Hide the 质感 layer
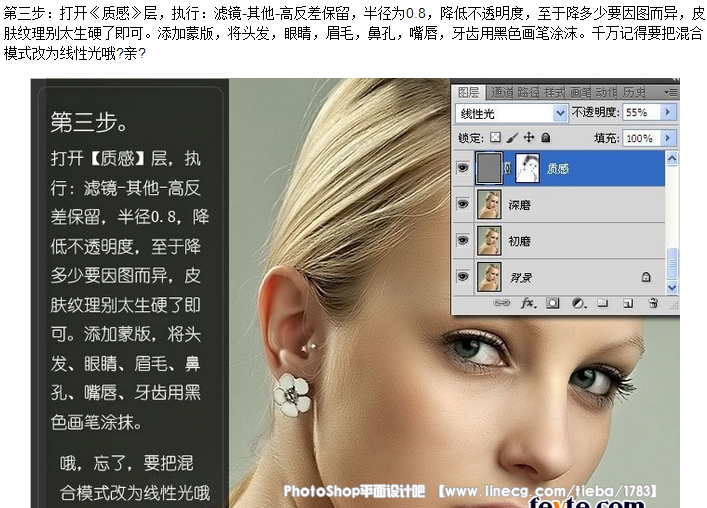Image resolution: width=707 pixels, height=508 pixels. coord(463,168)
